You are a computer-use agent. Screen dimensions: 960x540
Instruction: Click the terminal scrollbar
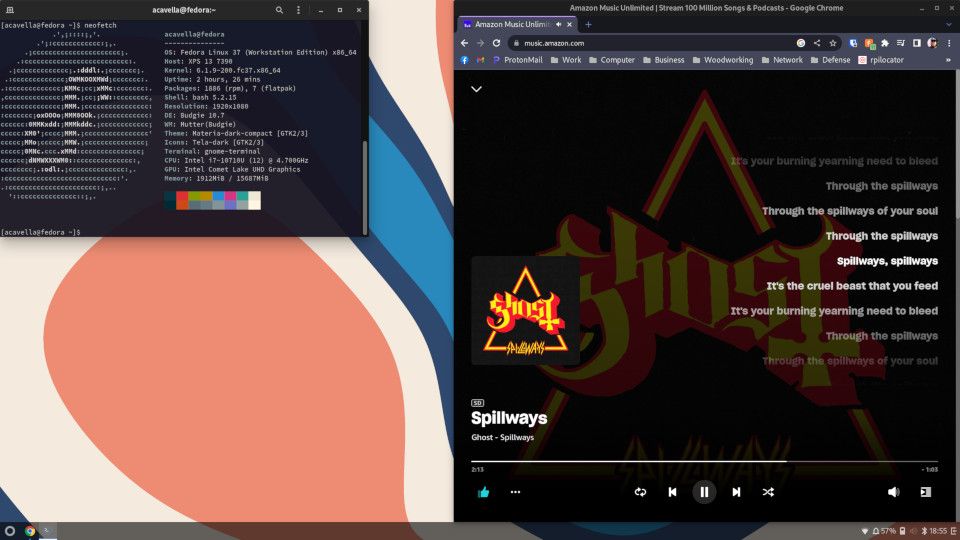[x=365, y=187]
